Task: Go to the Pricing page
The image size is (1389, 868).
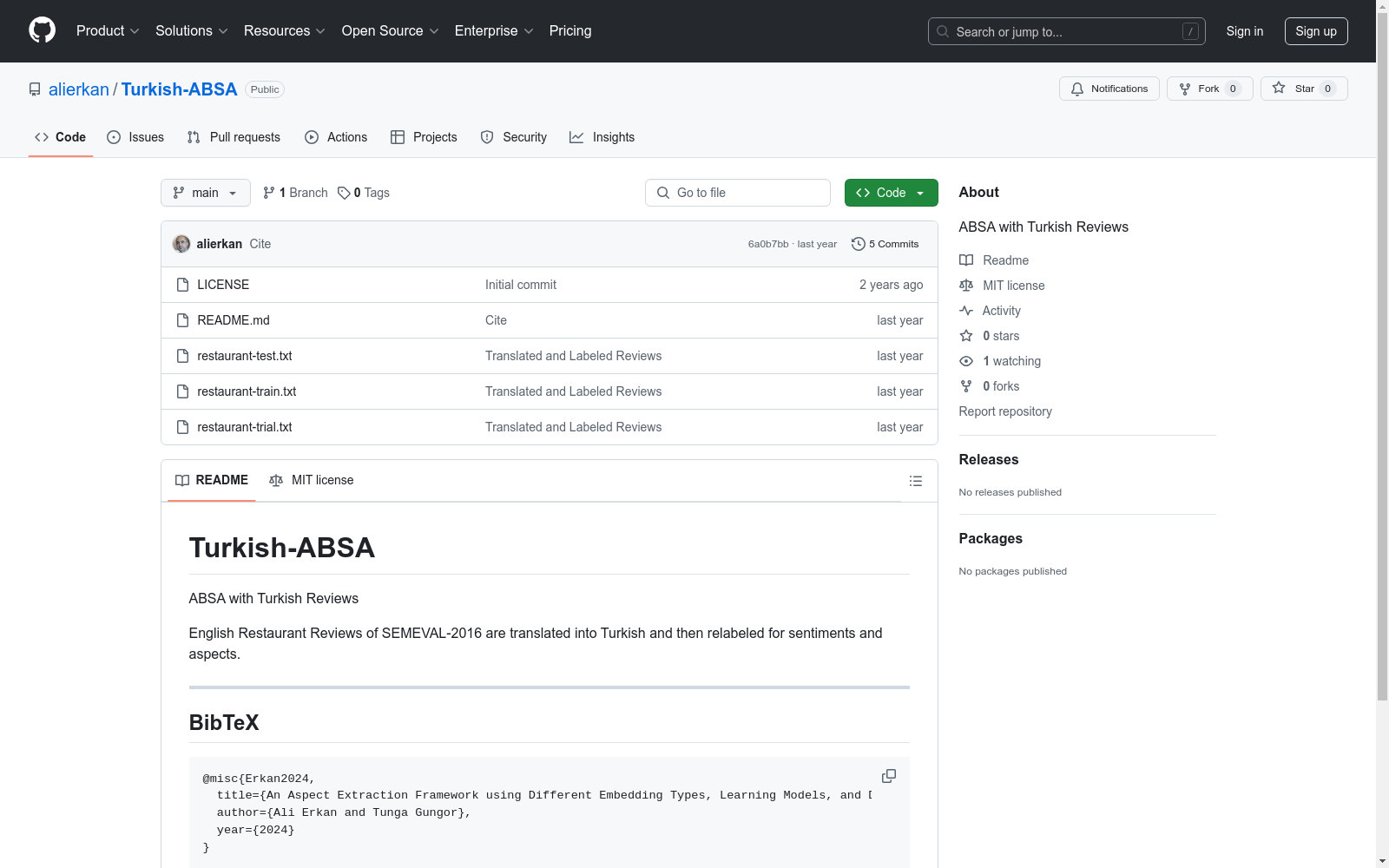Action: pyautogui.click(x=570, y=31)
